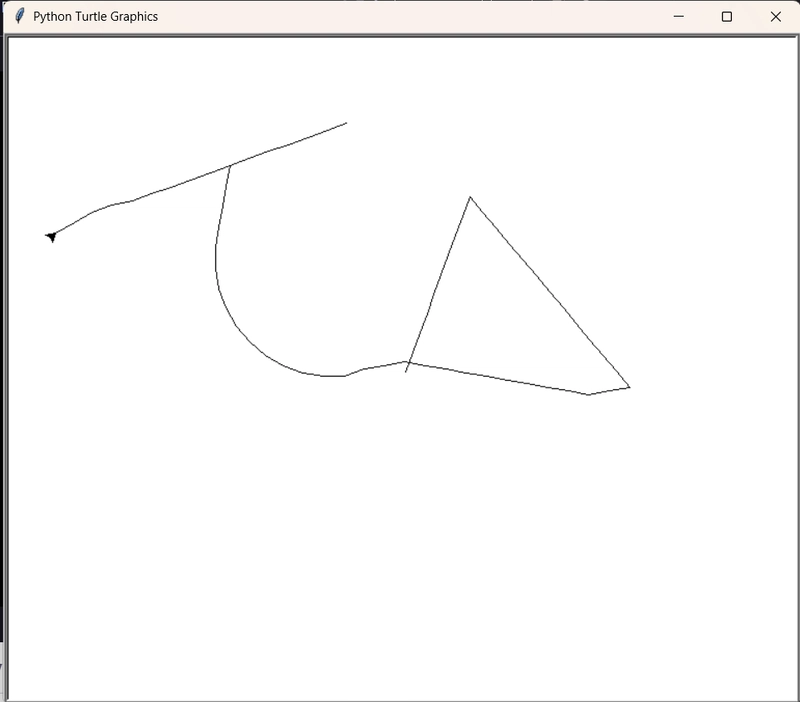This screenshot has width=800, height=702.
Task: Click the "Python Turtle Graphics" title text
Action: 95,16
